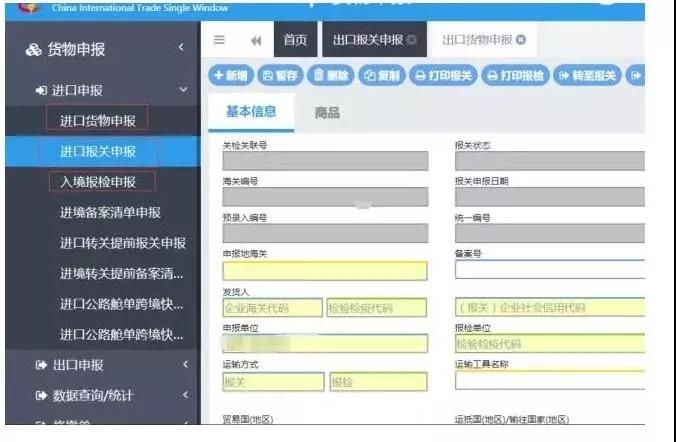Screen dimensions: 676x442
Task: Click the 复制 copy button
Action: 382,75
